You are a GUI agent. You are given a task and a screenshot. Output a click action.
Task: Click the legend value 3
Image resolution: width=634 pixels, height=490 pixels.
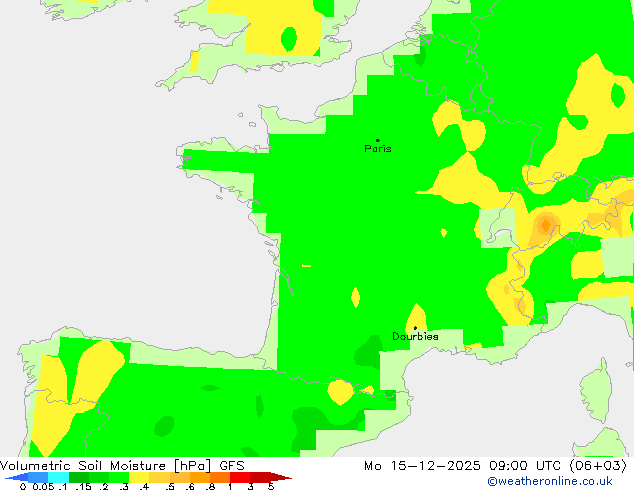251,486
